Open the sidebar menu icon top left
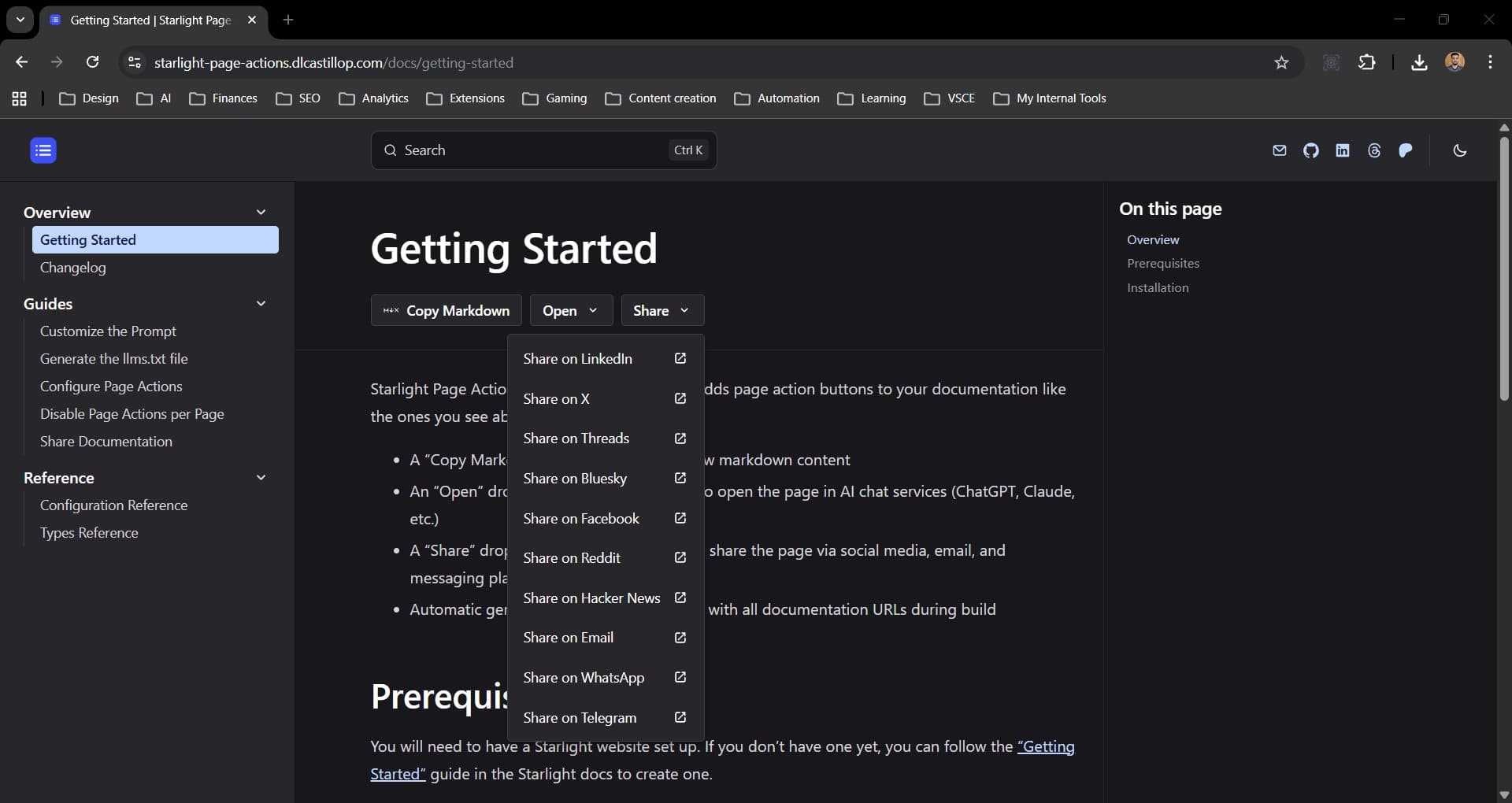 click(43, 150)
